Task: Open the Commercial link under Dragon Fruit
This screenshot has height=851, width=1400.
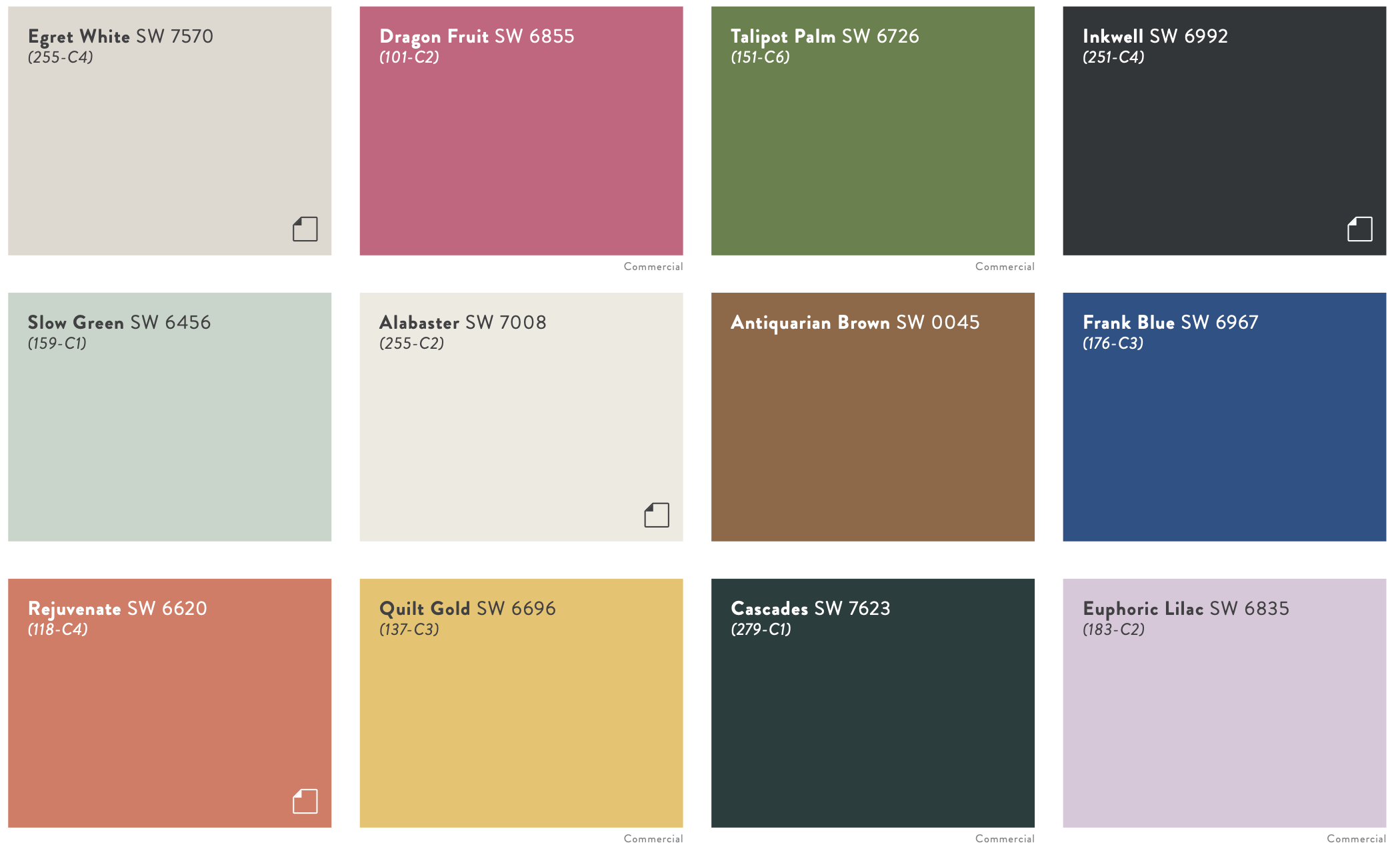Action: point(652,266)
